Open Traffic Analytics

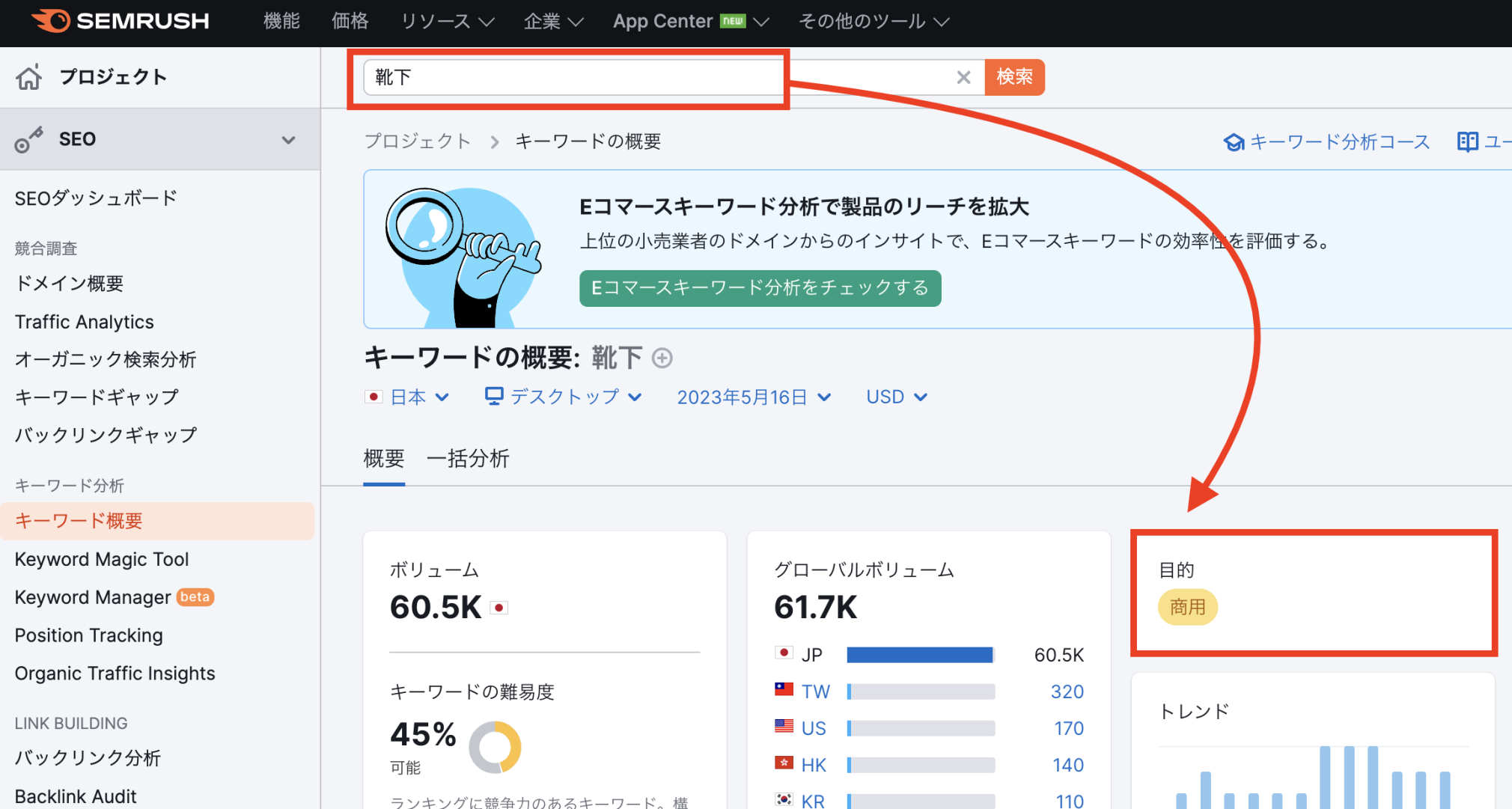click(x=85, y=322)
